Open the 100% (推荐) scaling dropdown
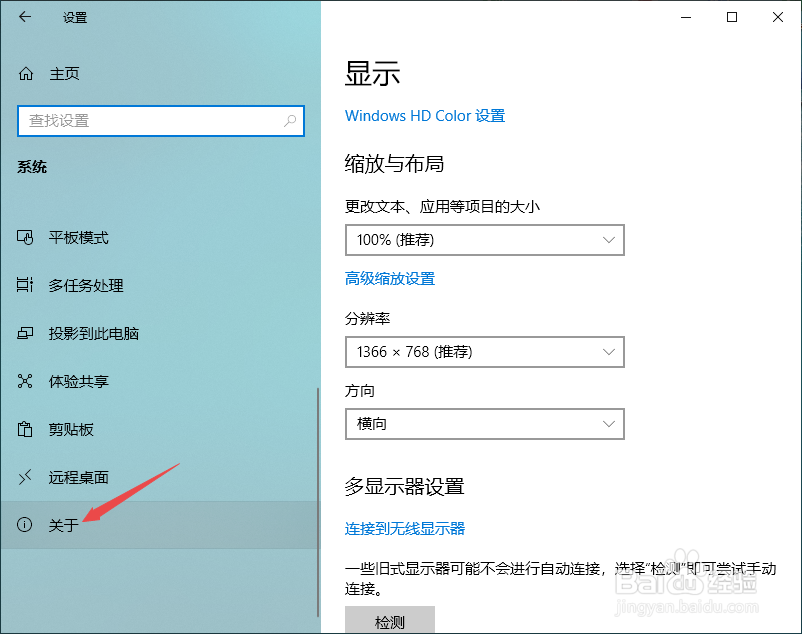802x634 pixels. [x=484, y=240]
